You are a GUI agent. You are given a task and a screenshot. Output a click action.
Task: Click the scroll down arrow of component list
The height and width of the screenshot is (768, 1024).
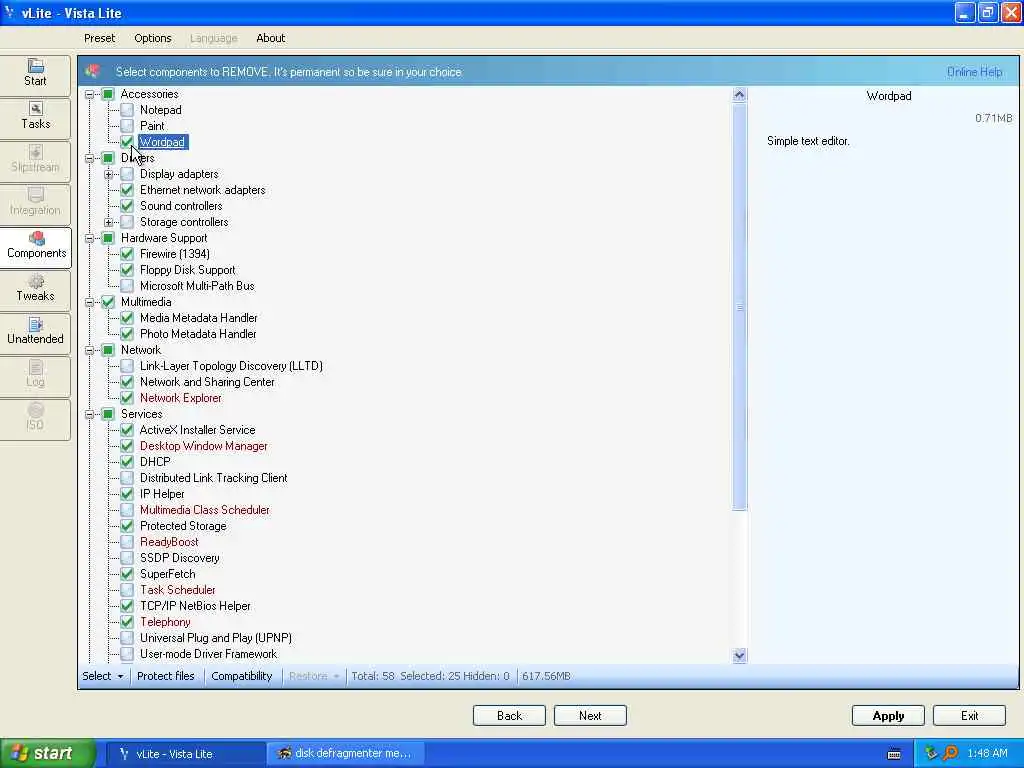coord(739,655)
